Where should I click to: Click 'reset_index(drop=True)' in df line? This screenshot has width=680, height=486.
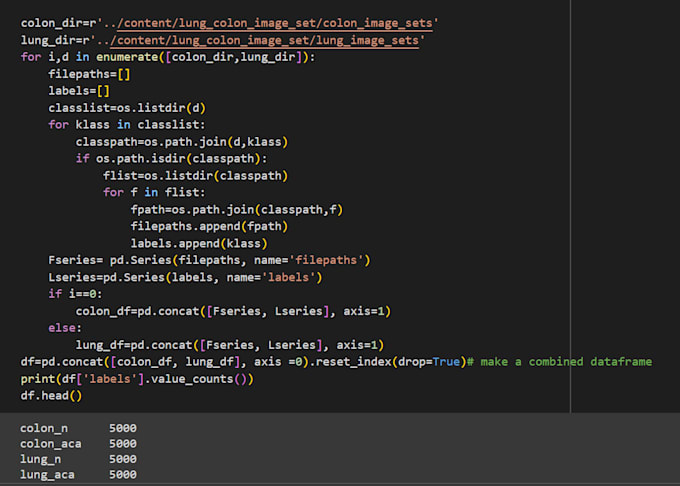tap(391, 362)
